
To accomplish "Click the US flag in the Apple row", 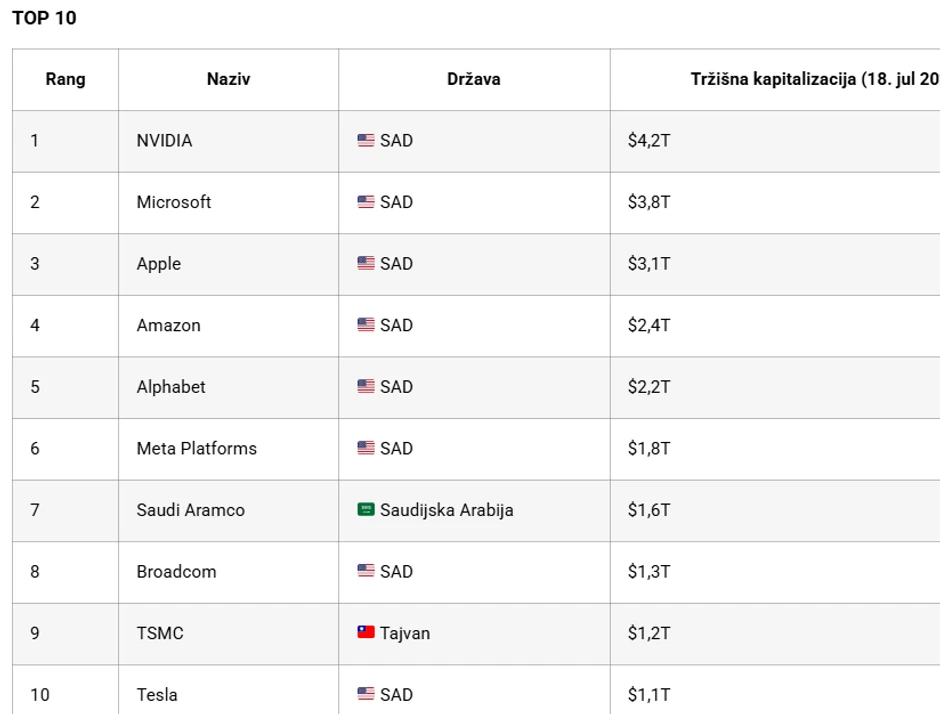I will click(x=366, y=264).
